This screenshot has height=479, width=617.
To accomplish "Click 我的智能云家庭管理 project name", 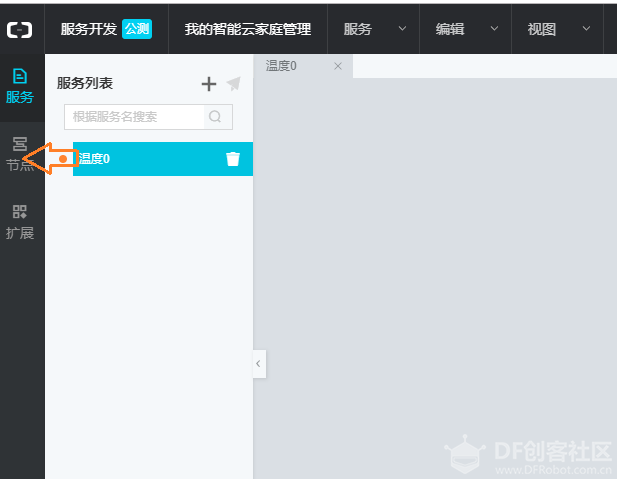I will pos(248,29).
